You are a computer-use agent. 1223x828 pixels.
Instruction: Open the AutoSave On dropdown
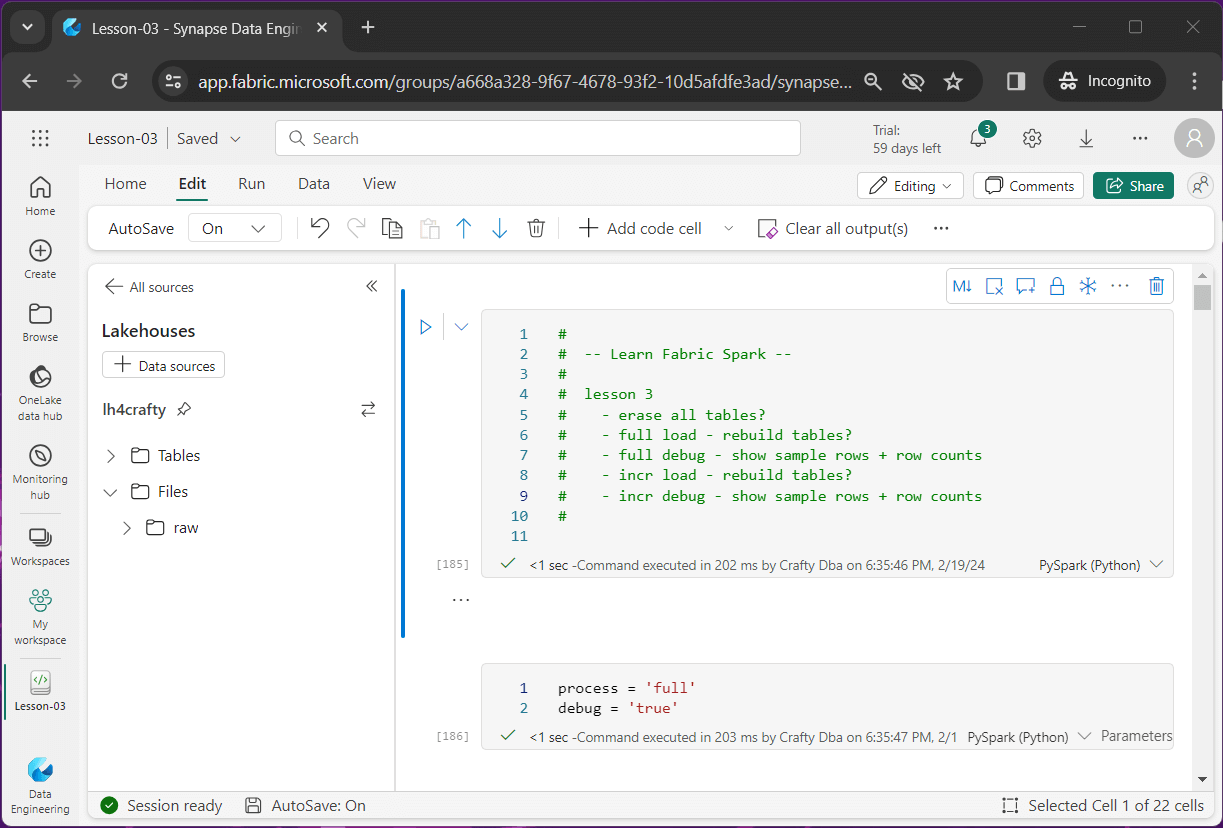[x=235, y=228]
